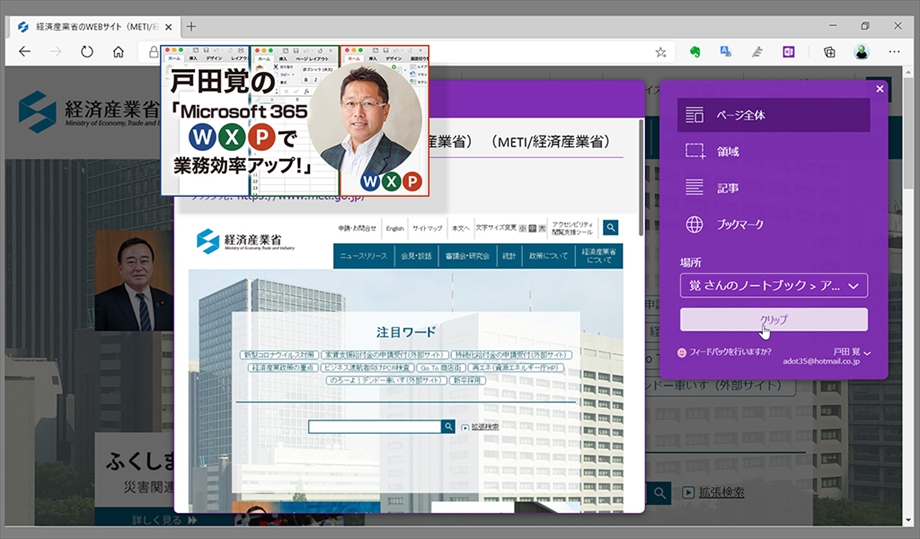Click the English link in preview header
The image size is (920, 539).
(395, 228)
